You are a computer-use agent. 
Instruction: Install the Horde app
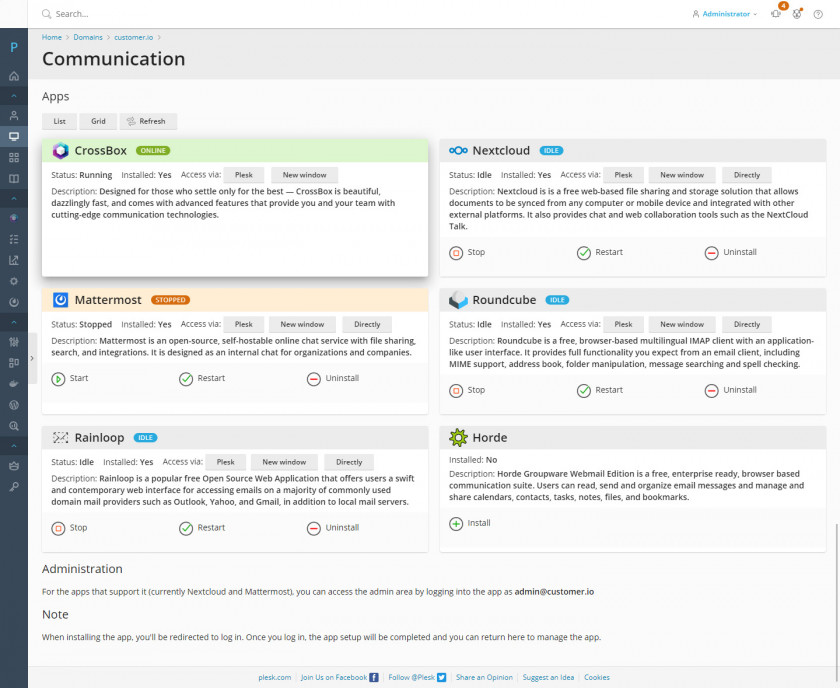[x=470, y=524]
